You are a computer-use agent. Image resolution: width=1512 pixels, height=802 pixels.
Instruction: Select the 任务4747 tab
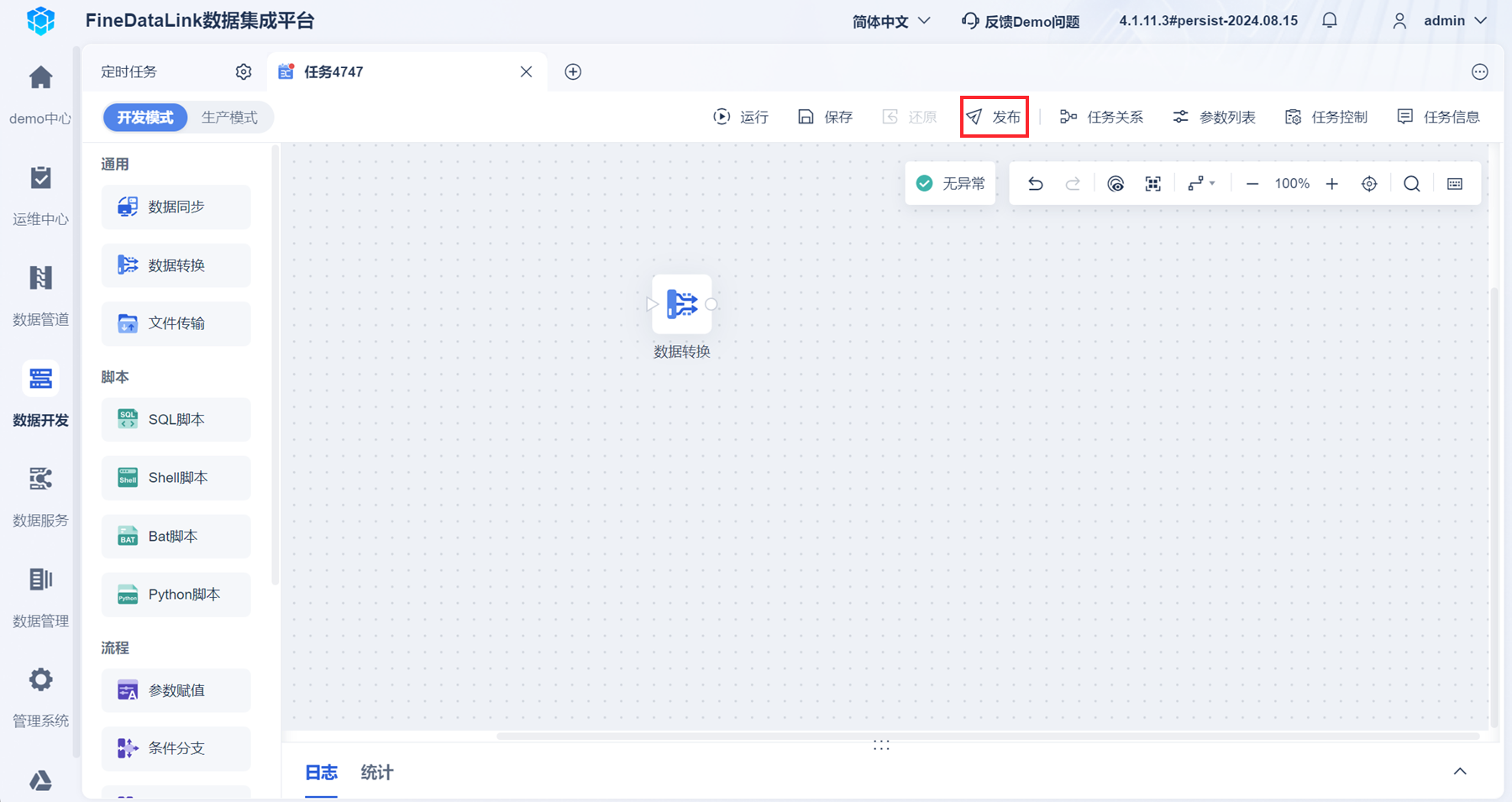point(407,72)
